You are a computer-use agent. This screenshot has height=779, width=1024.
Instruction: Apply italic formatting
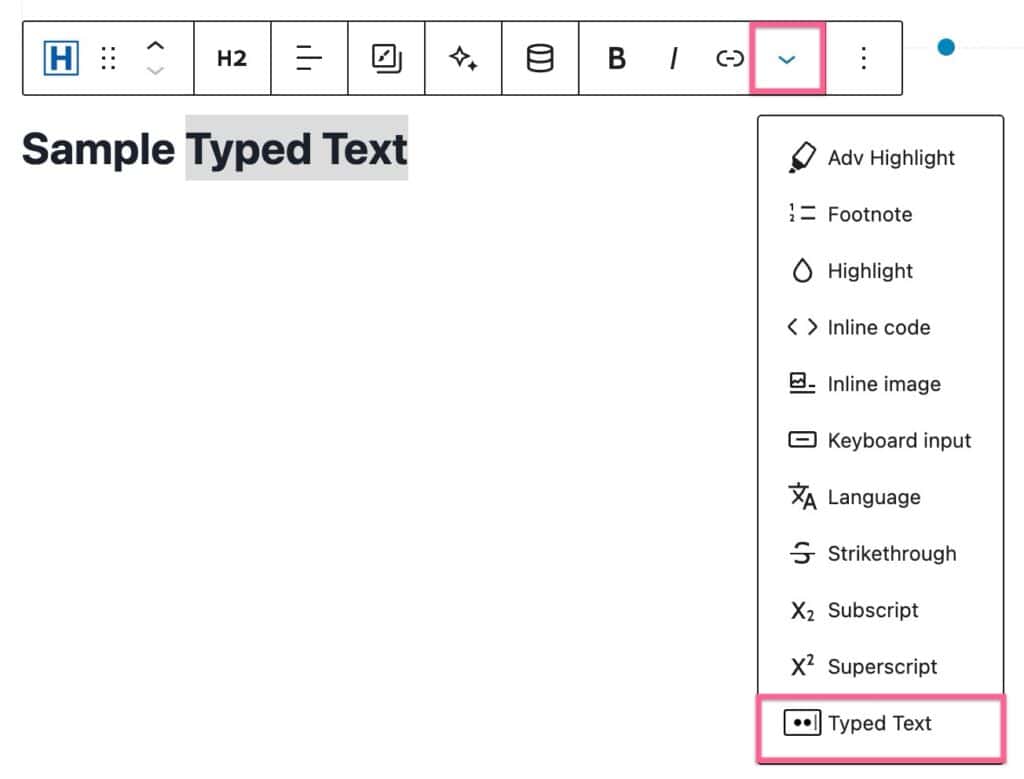pyautogui.click(x=672, y=58)
